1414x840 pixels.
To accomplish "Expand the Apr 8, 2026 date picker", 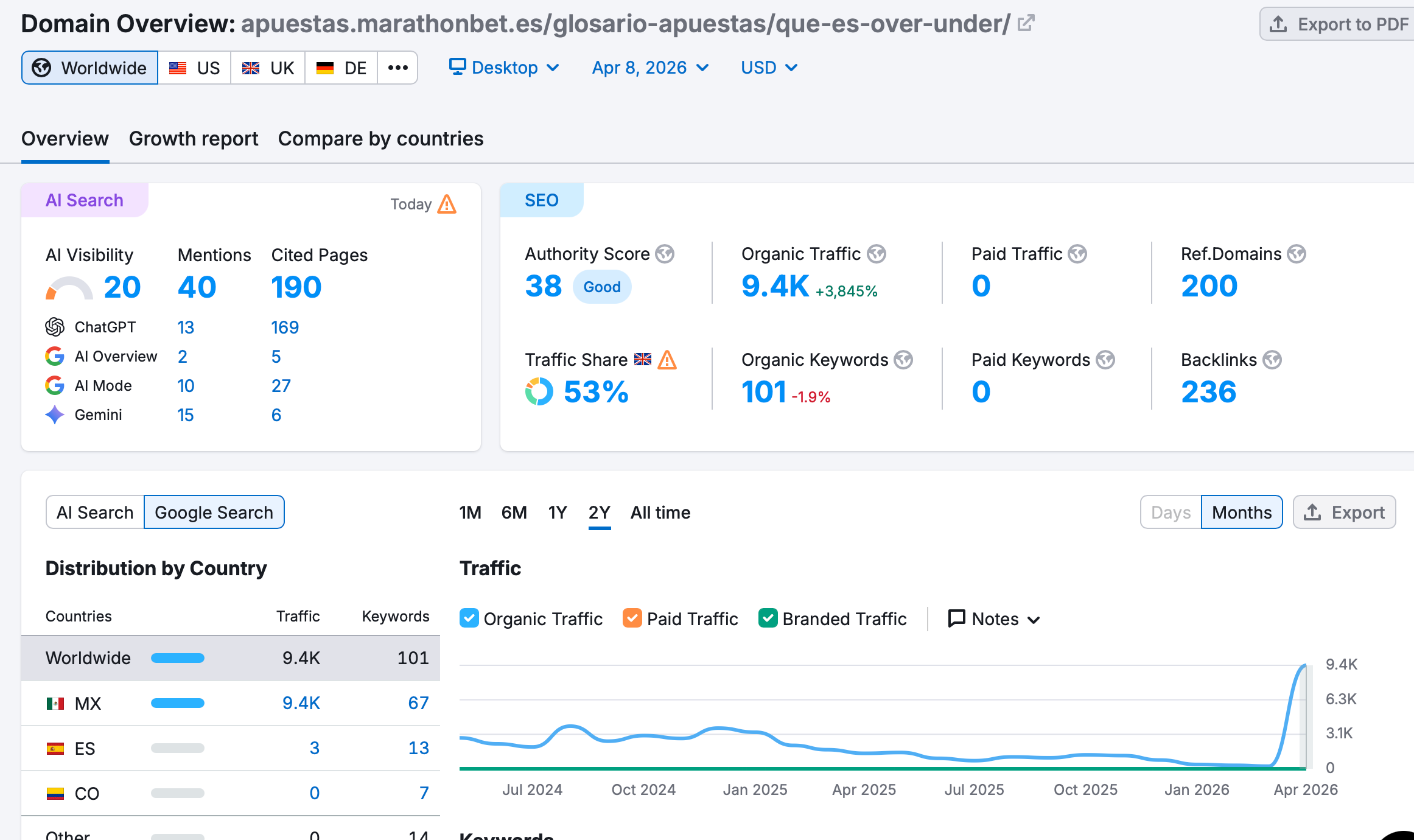I will point(650,68).
